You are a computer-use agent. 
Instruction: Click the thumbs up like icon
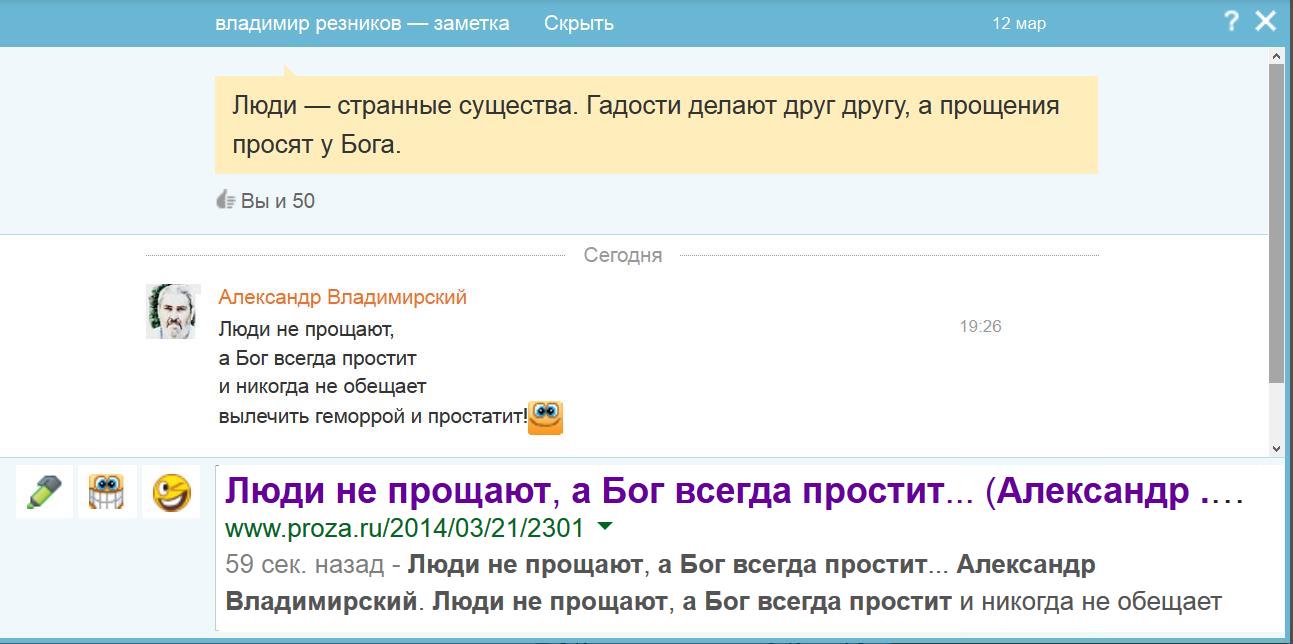[x=226, y=200]
